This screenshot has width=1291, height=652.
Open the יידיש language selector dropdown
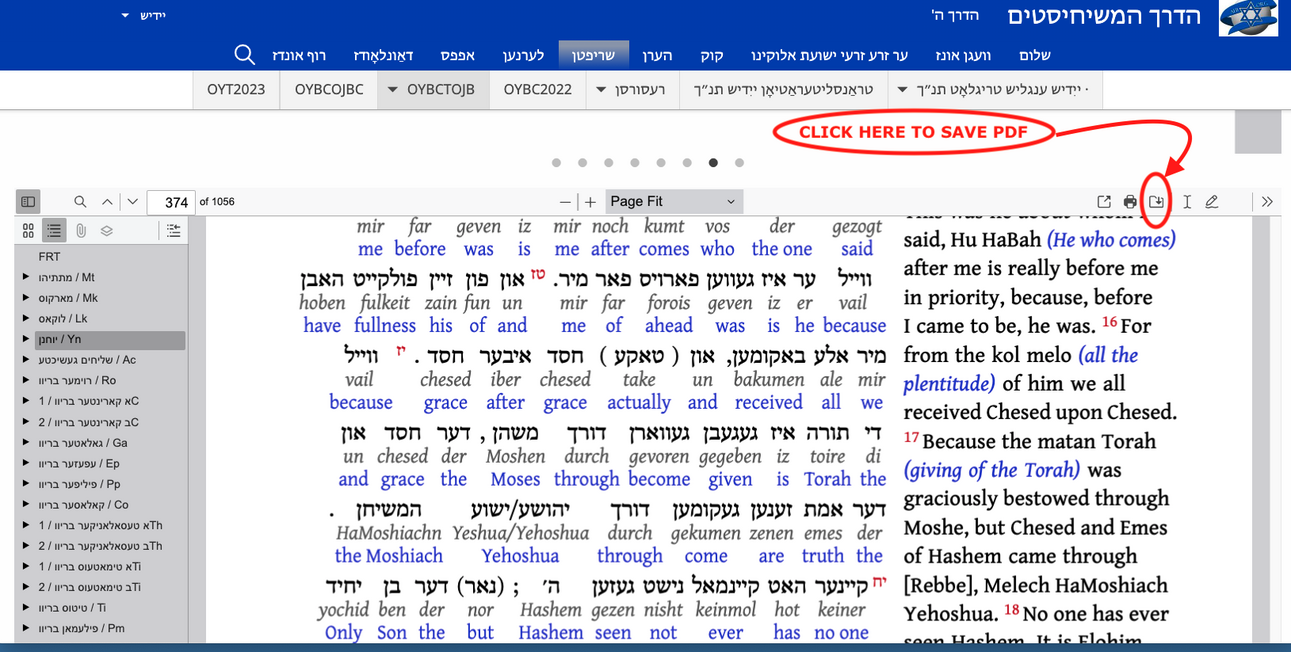point(144,16)
